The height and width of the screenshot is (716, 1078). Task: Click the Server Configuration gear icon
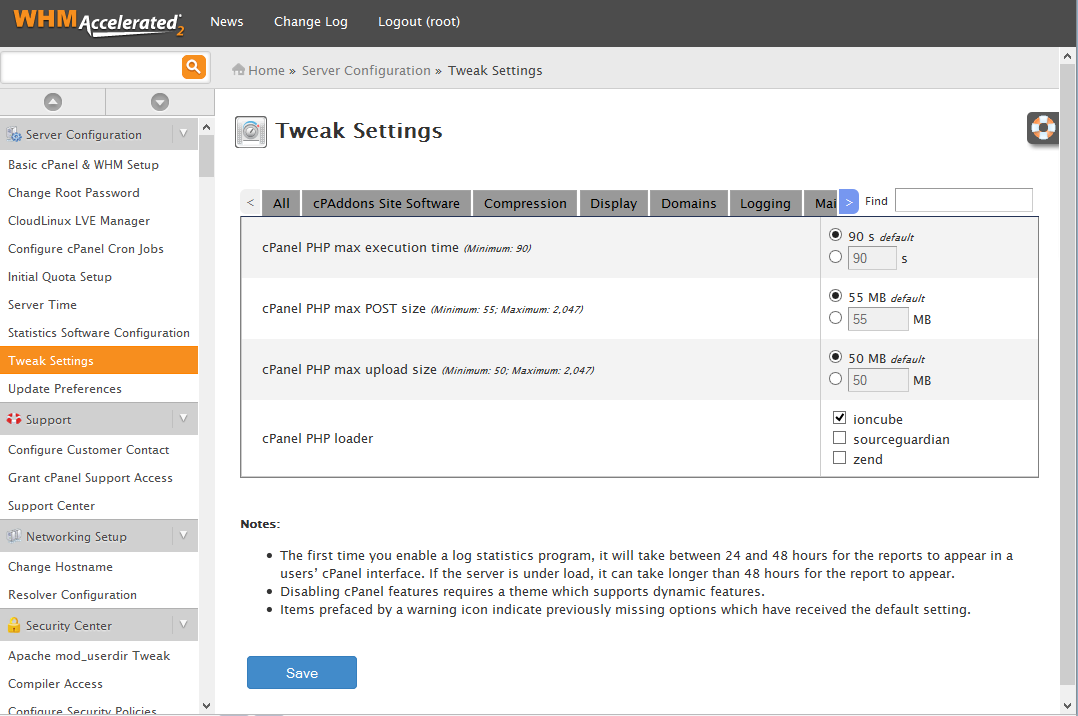14,135
